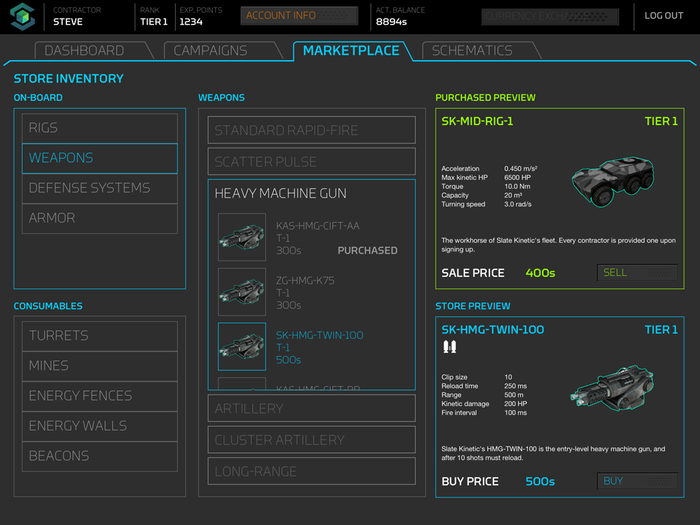Open Mines consumables
This screenshot has height=525, width=700.
click(x=100, y=366)
